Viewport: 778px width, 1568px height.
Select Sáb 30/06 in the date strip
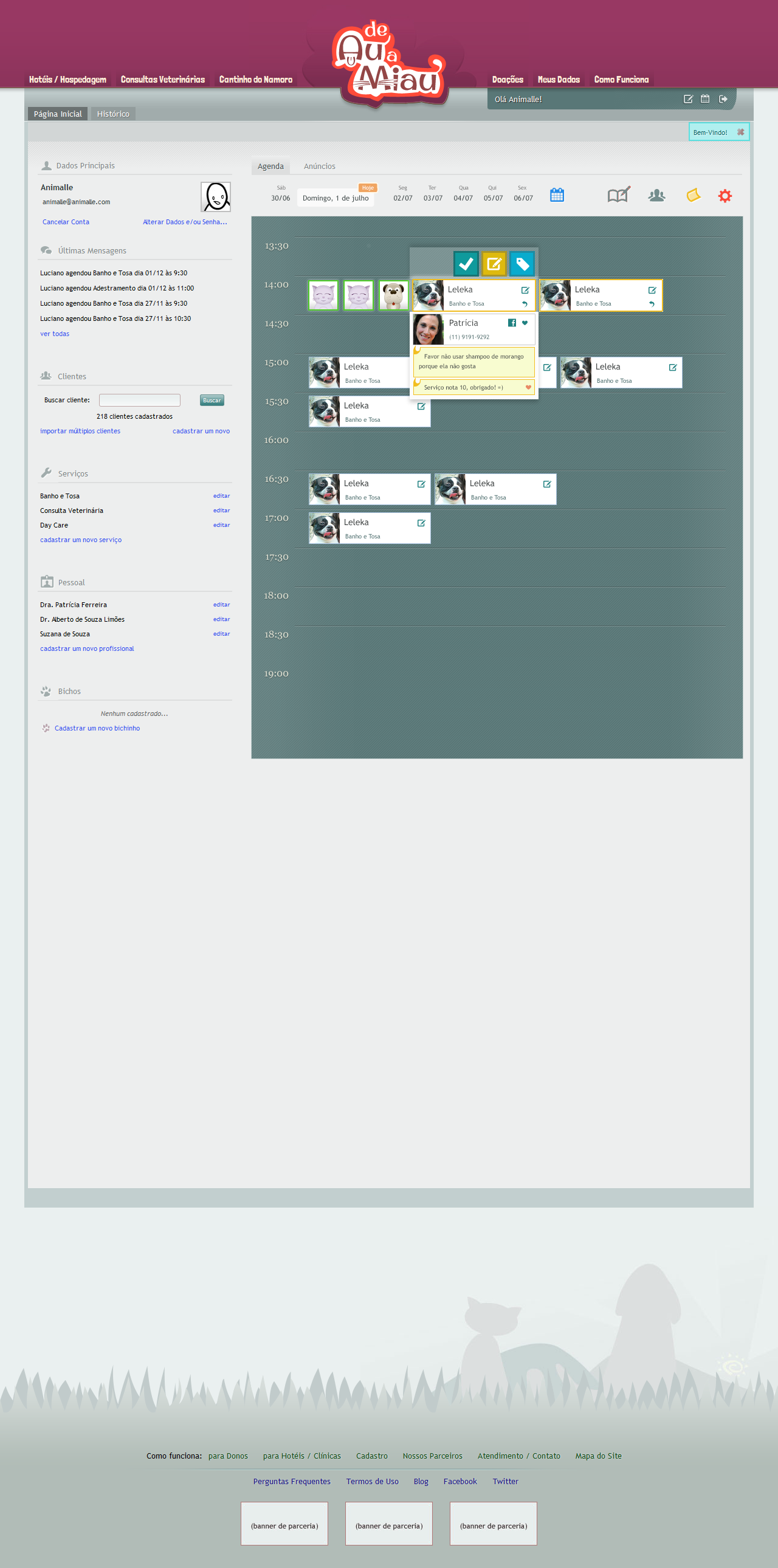point(281,193)
